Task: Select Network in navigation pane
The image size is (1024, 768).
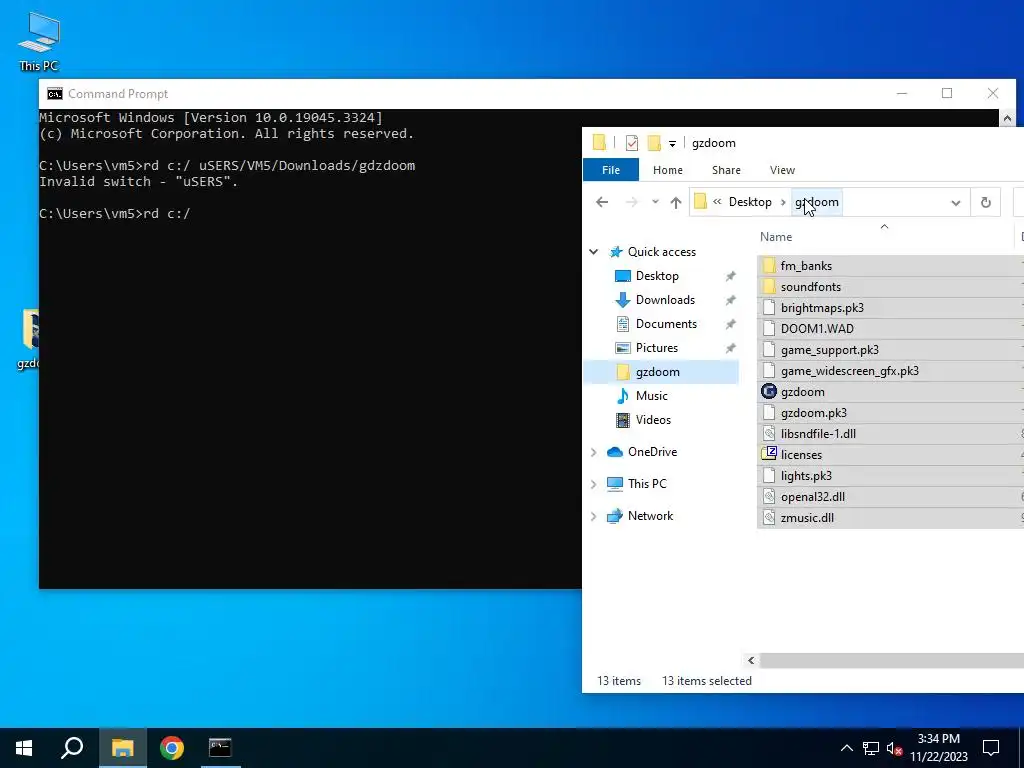Action: [x=650, y=516]
